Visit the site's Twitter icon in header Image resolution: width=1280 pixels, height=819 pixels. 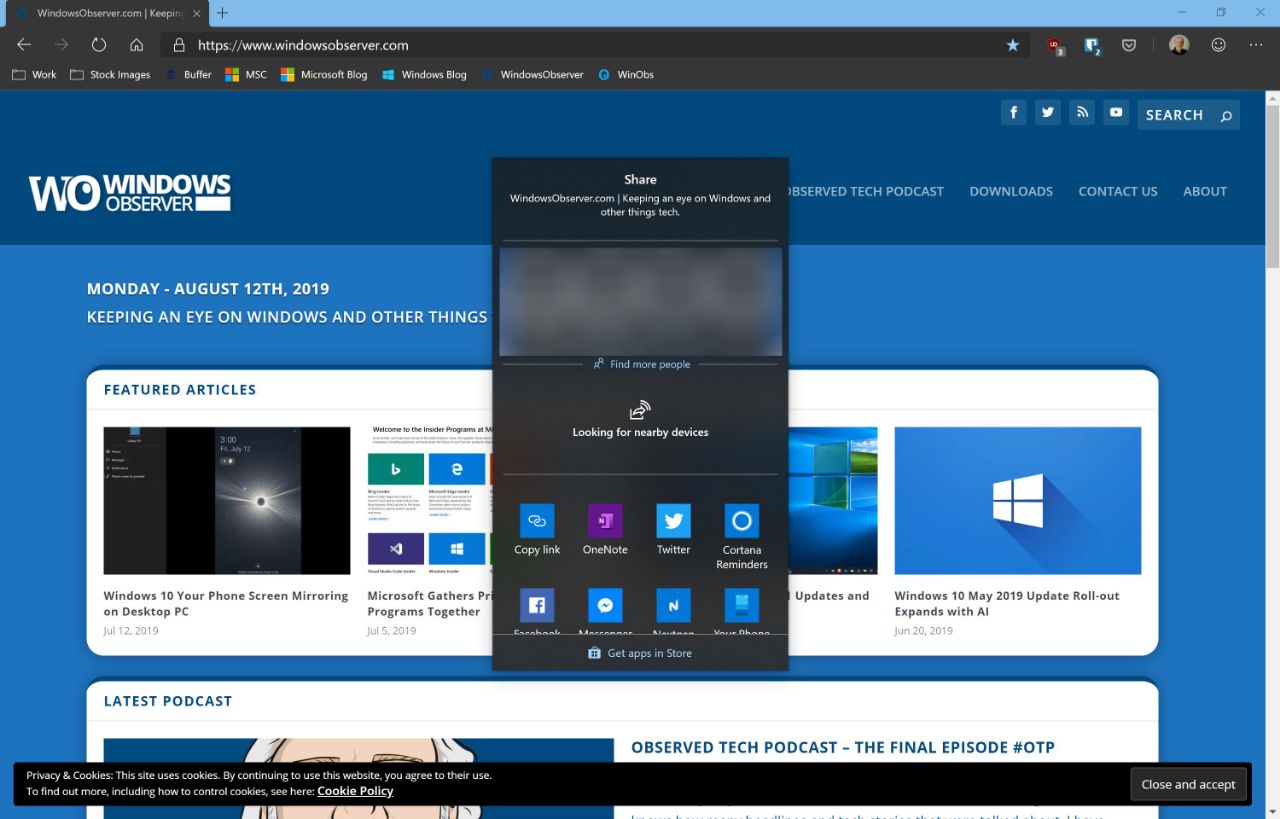(x=1048, y=112)
